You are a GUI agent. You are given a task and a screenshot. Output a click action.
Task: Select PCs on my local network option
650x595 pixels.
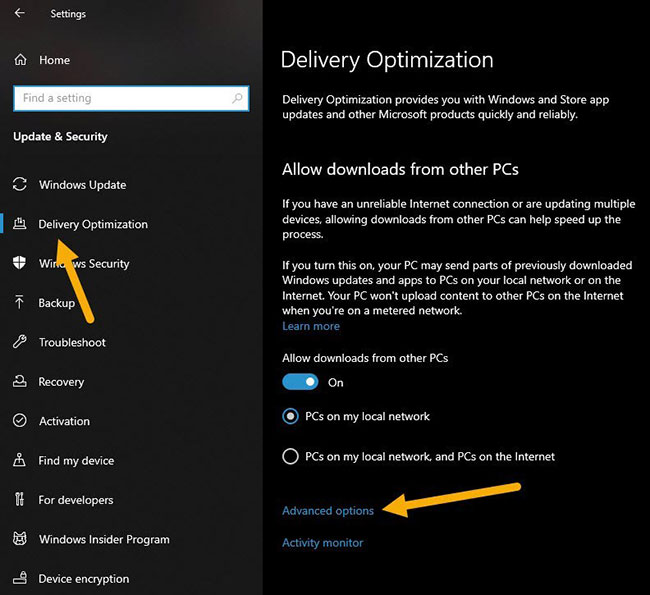(x=290, y=416)
